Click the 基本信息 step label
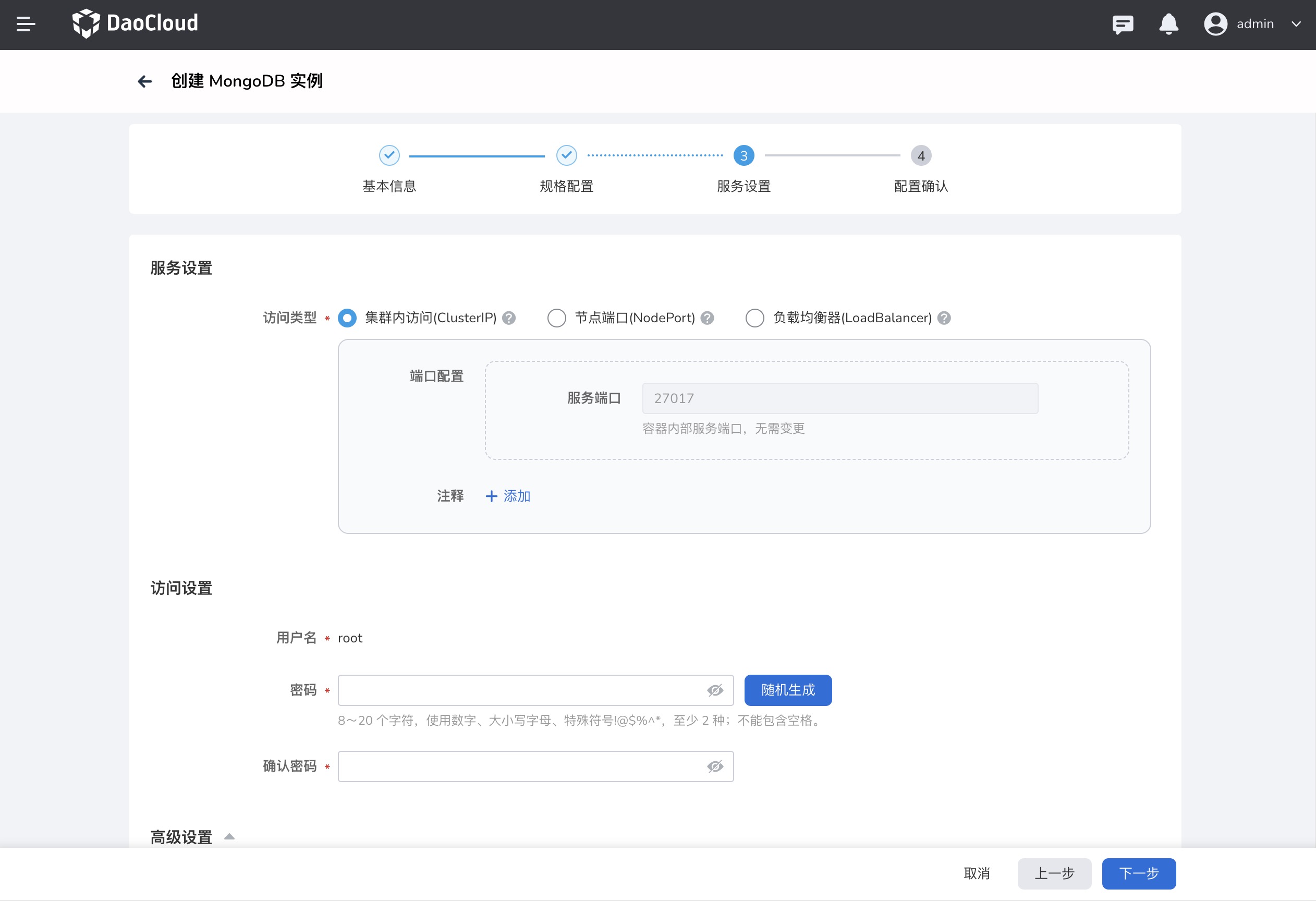The width and height of the screenshot is (1316, 901). click(389, 186)
